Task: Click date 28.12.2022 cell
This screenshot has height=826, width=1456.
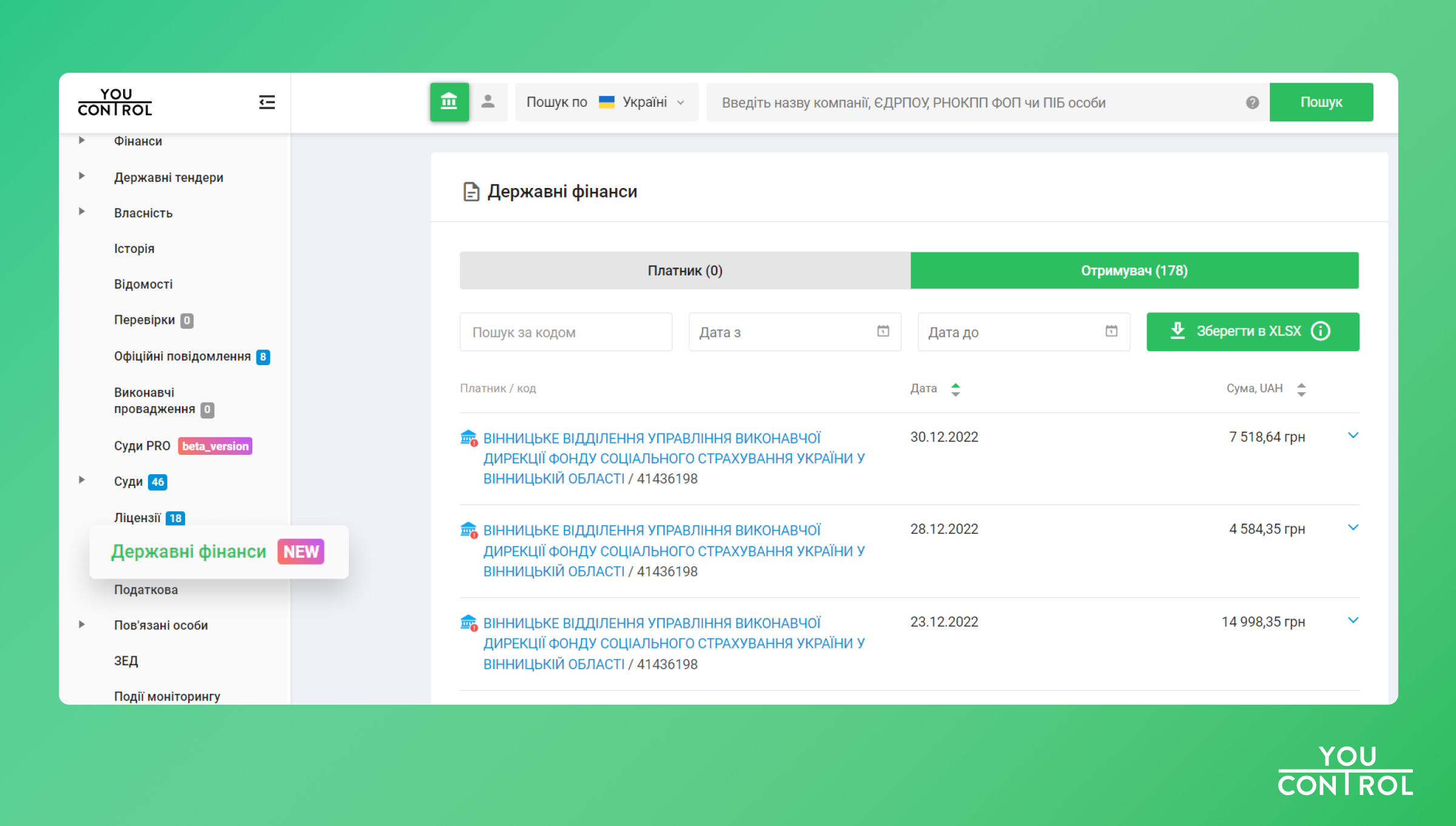Action: (x=945, y=529)
